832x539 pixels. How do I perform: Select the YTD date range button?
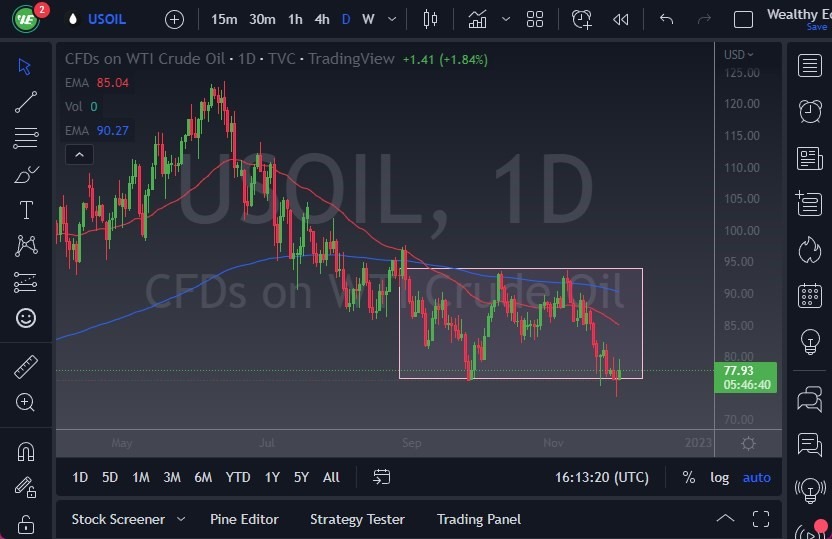click(238, 477)
